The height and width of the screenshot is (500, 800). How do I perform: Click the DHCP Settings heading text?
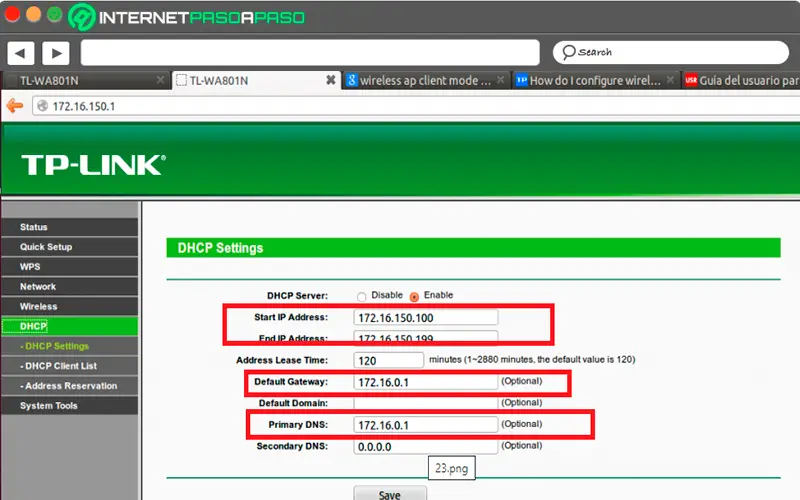click(220, 248)
